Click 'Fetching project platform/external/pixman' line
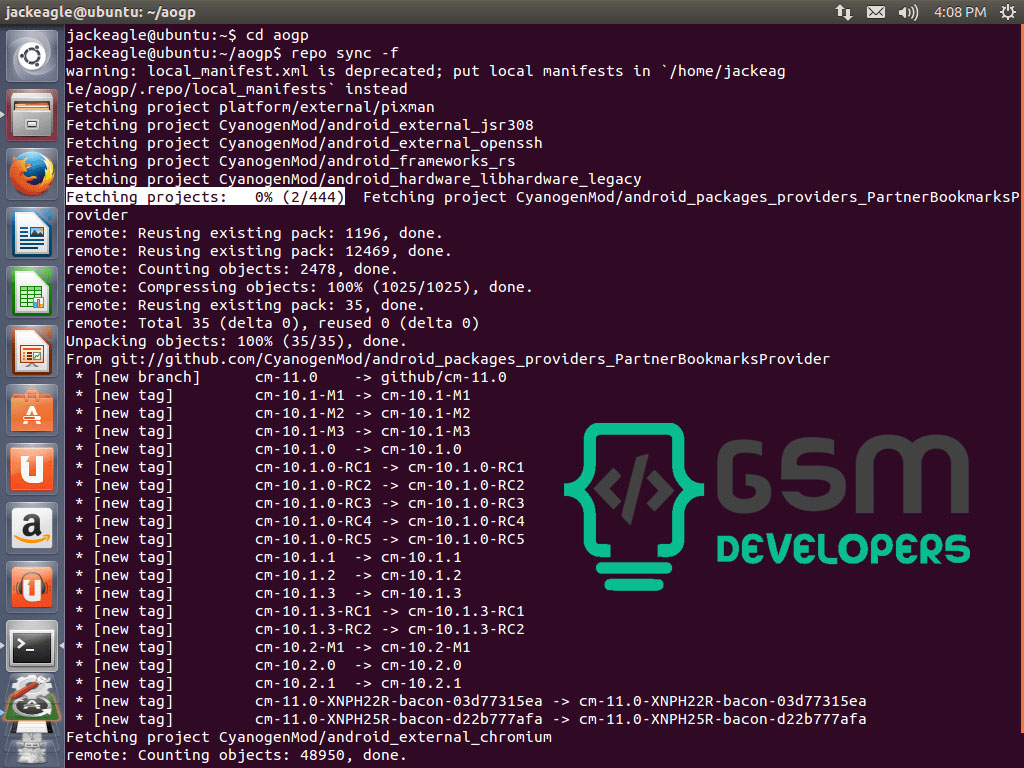The image size is (1024, 768). (x=250, y=107)
